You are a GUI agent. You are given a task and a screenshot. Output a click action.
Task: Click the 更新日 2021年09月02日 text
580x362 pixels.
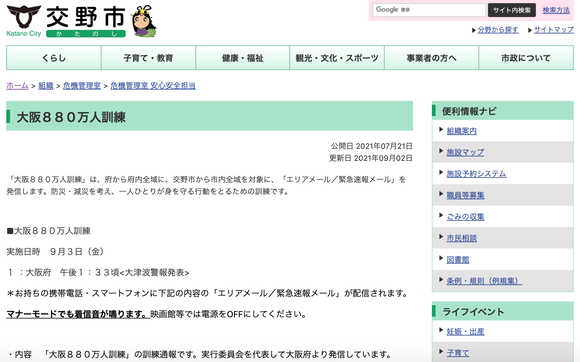pos(371,158)
